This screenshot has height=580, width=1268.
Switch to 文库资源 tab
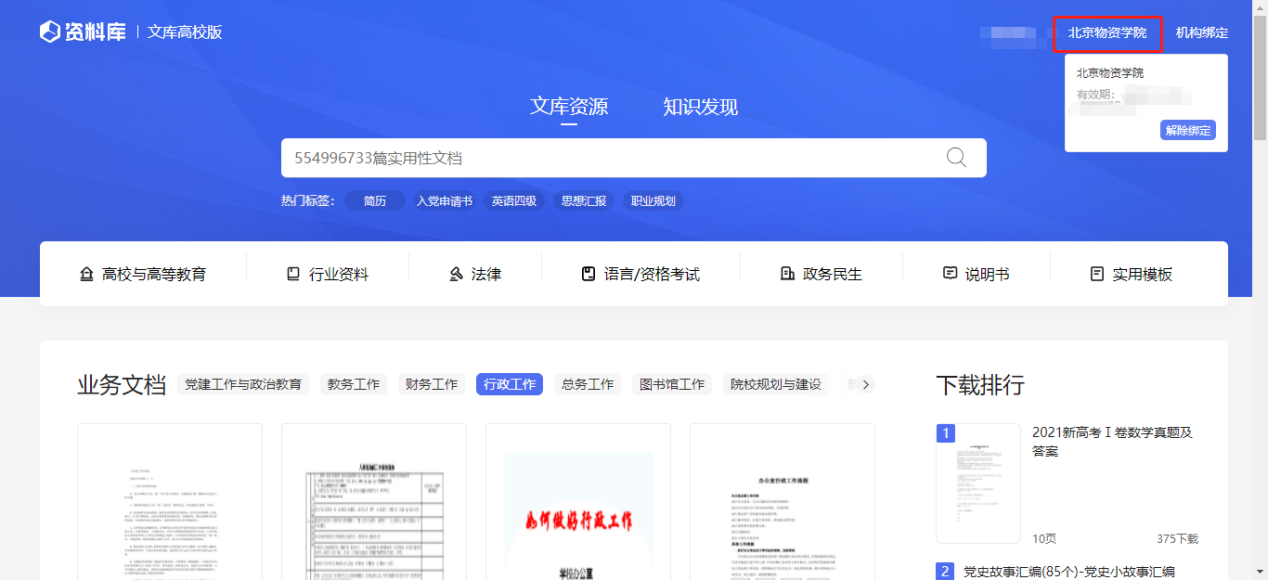point(568,107)
